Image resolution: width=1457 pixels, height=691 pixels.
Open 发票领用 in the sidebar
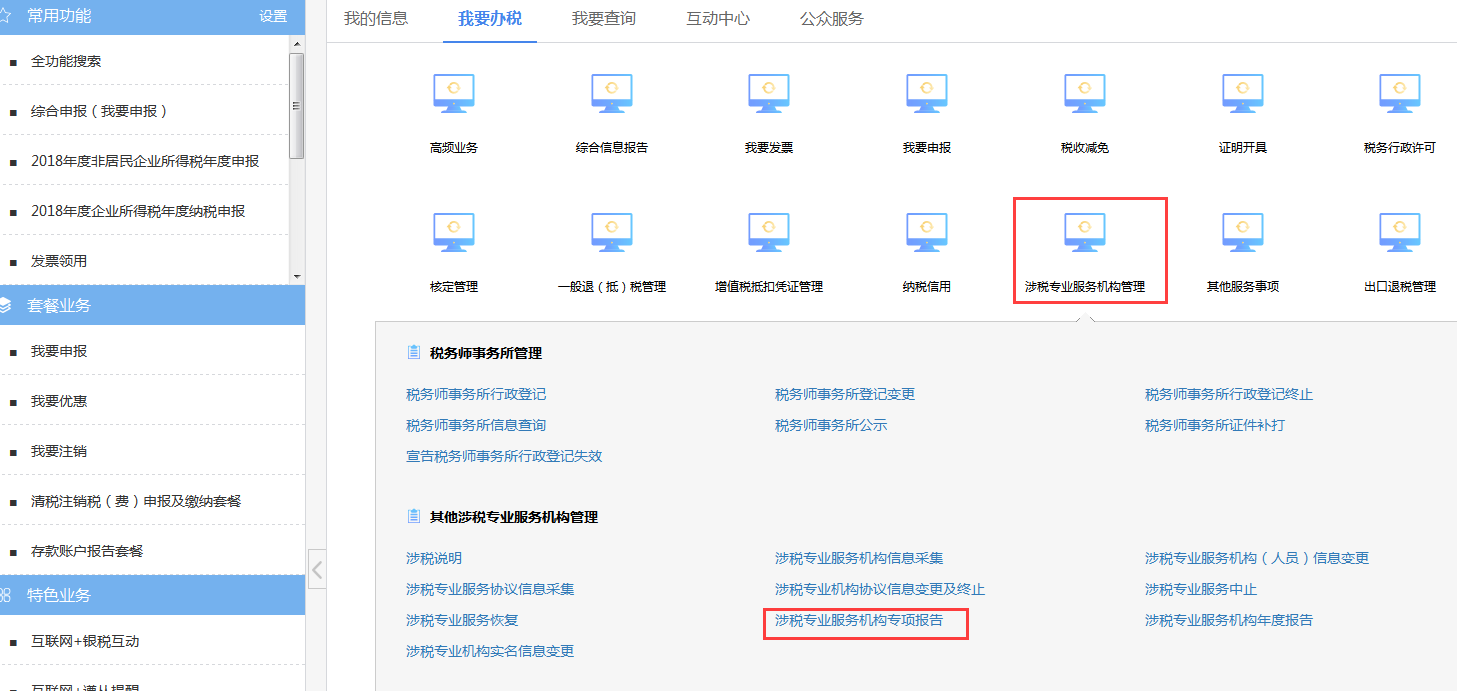click(x=59, y=261)
